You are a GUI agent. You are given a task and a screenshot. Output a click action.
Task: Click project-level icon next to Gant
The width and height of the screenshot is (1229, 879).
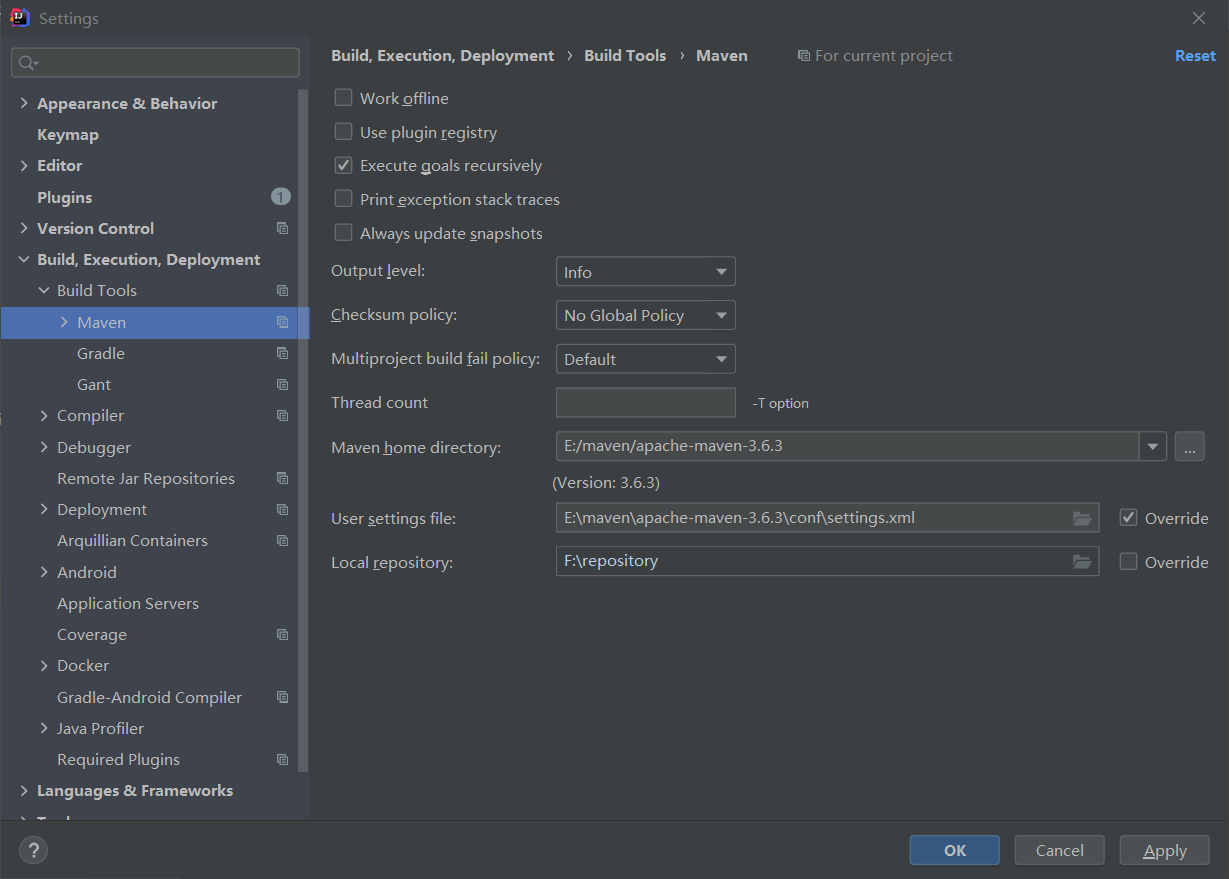click(283, 385)
